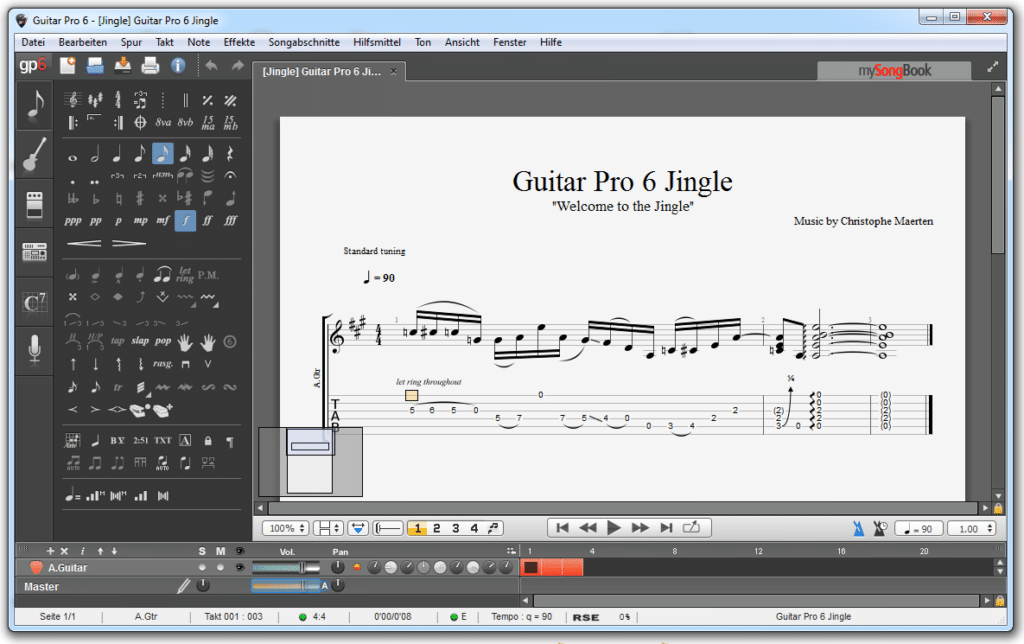The width and height of the screenshot is (1024, 644).
Task: Select pianissimo pp dynamic
Action: coord(95,221)
